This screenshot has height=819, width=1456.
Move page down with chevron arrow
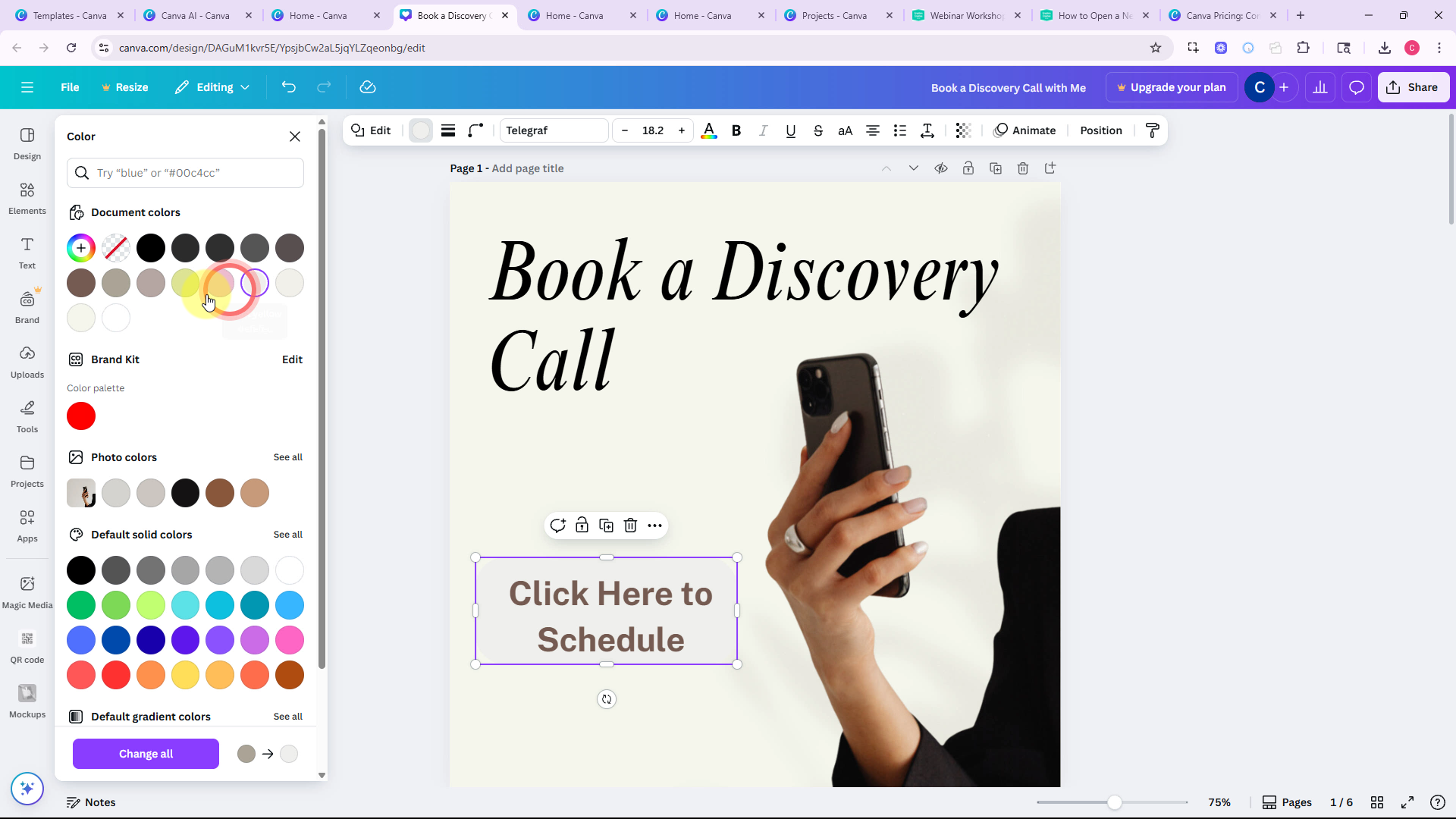914,168
